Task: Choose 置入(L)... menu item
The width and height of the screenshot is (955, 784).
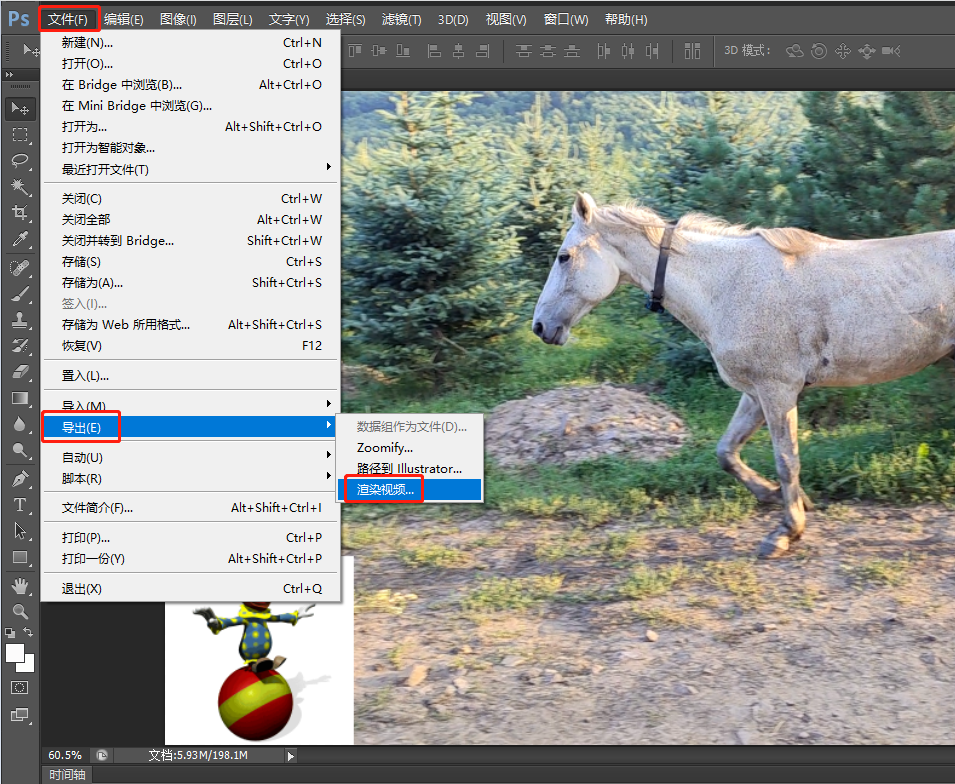Action: coord(189,376)
